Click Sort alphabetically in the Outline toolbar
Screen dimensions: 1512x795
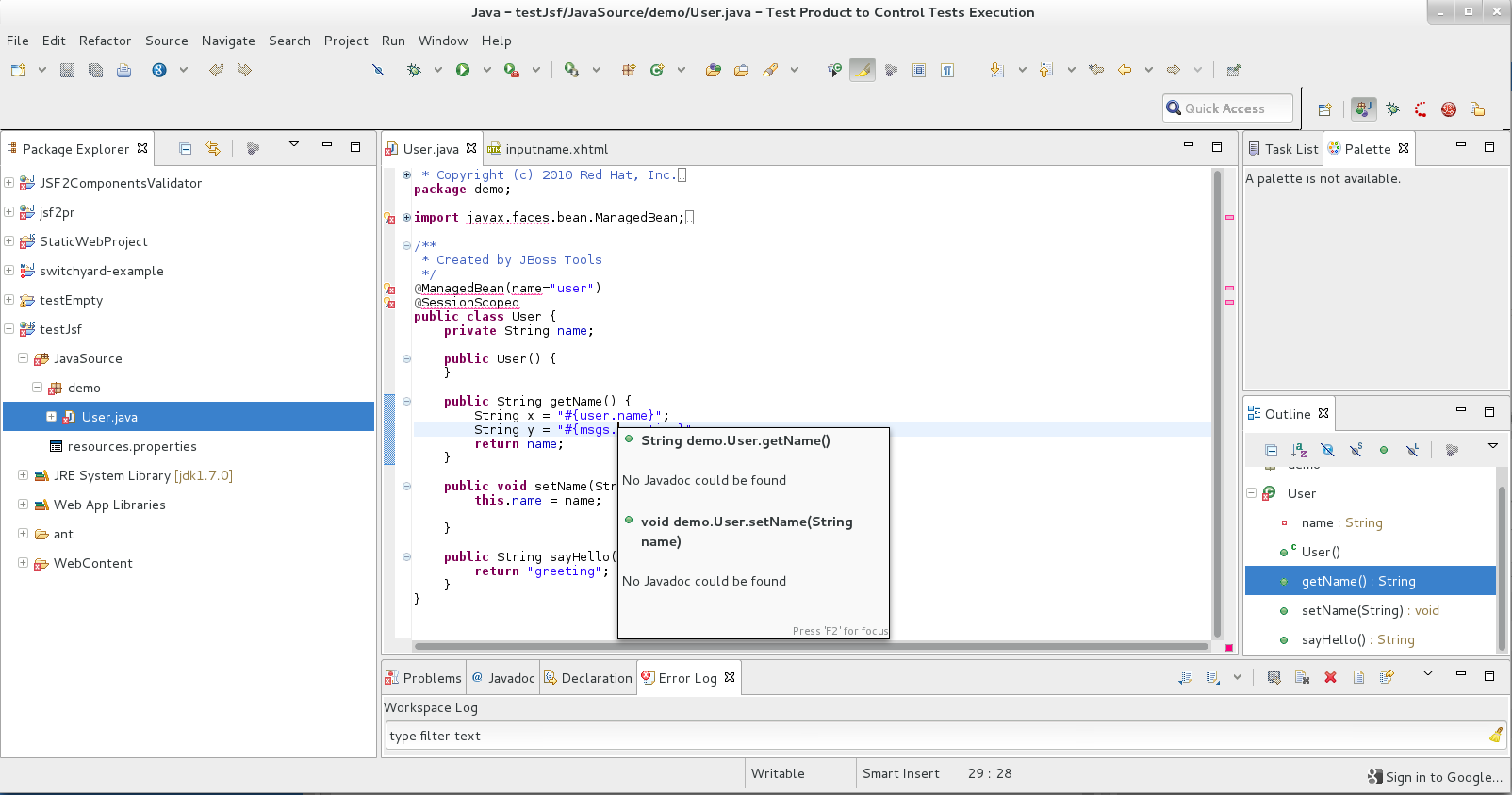(1299, 450)
